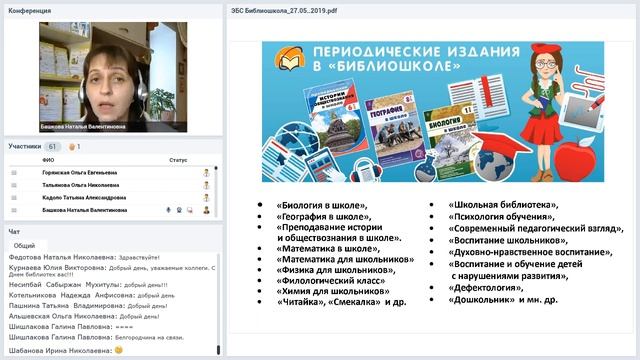Screen dimensions: 640x360
Task: Click the webcam icon in Башкова's row
Action: (179, 210)
